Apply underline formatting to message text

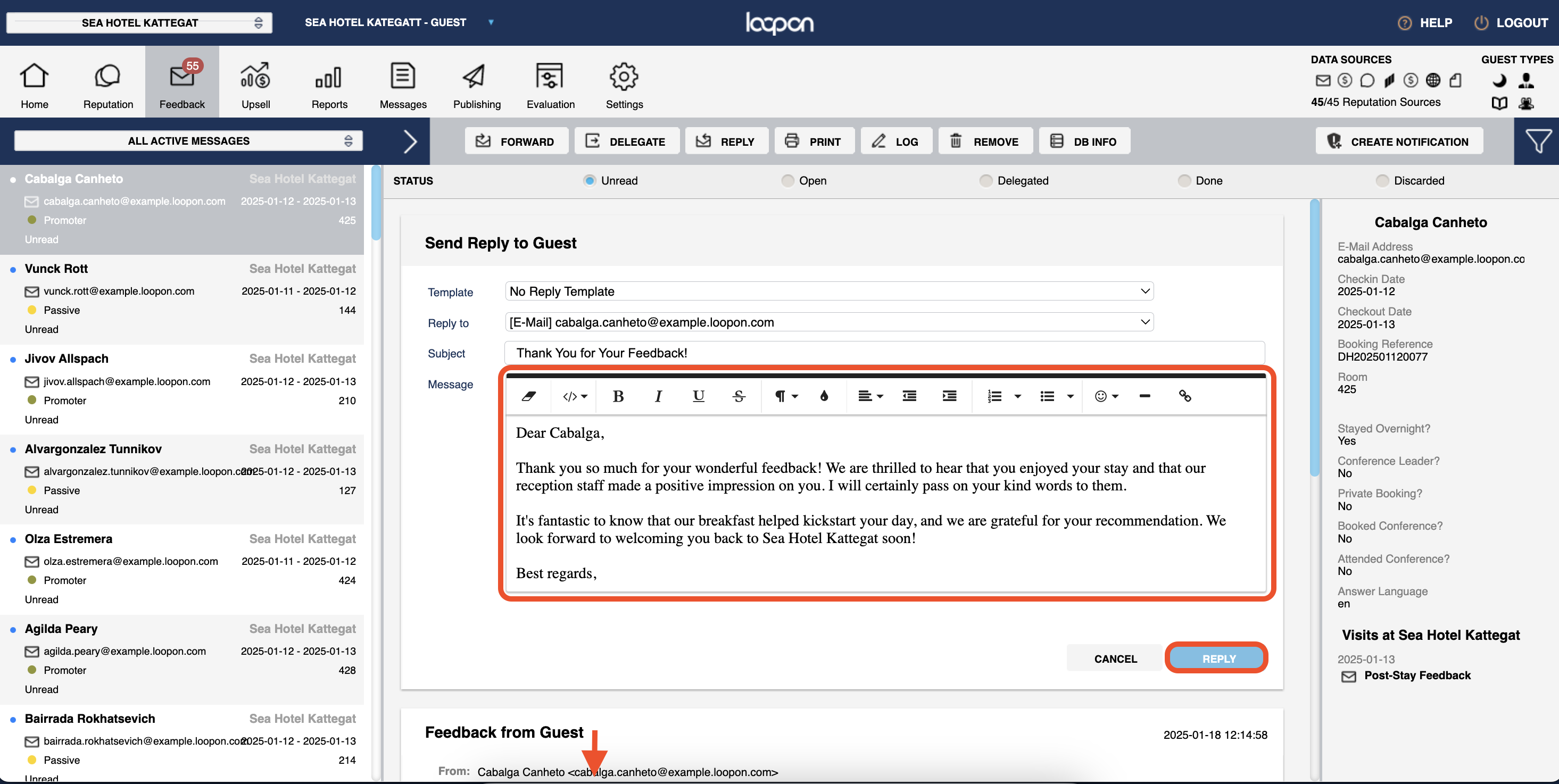[699, 396]
